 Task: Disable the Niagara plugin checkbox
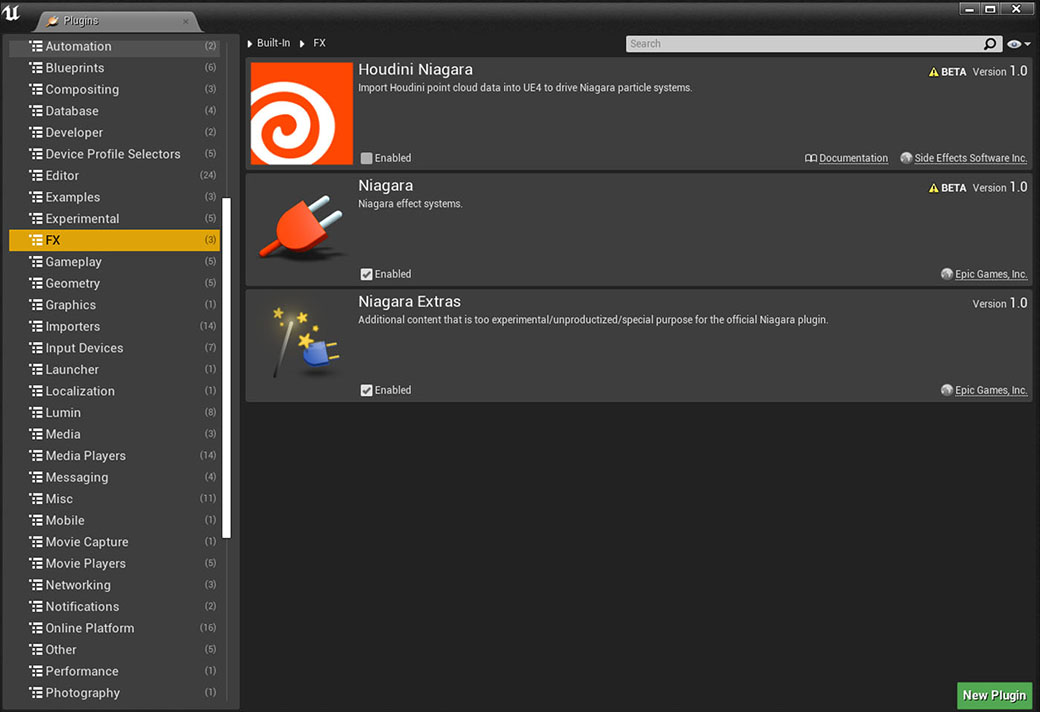coord(366,274)
